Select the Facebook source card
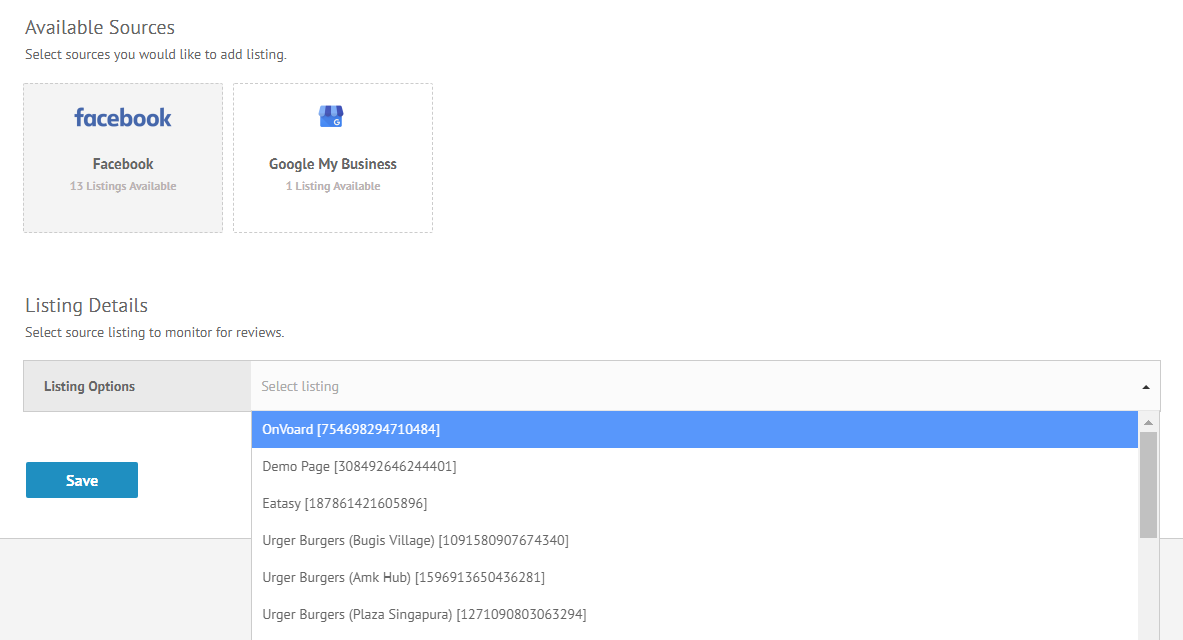This screenshot has width=1183, height=640. [x=123, y=158]
